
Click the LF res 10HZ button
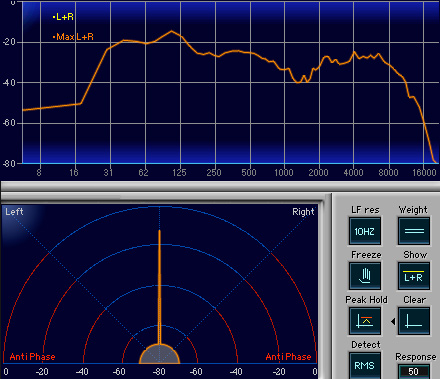[365, 231]
